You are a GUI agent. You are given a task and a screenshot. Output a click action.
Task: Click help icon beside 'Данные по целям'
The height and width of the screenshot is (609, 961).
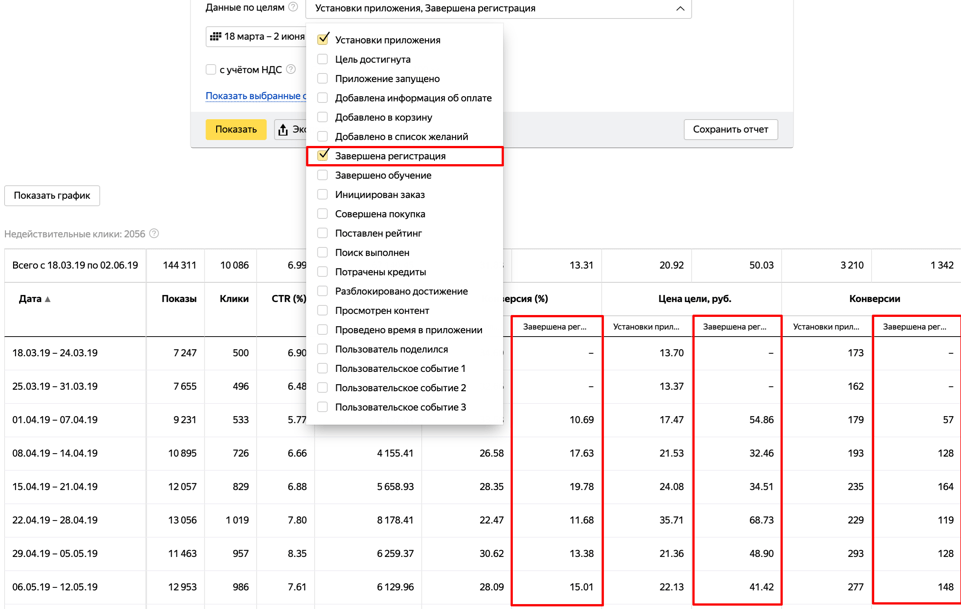(293, 7)
